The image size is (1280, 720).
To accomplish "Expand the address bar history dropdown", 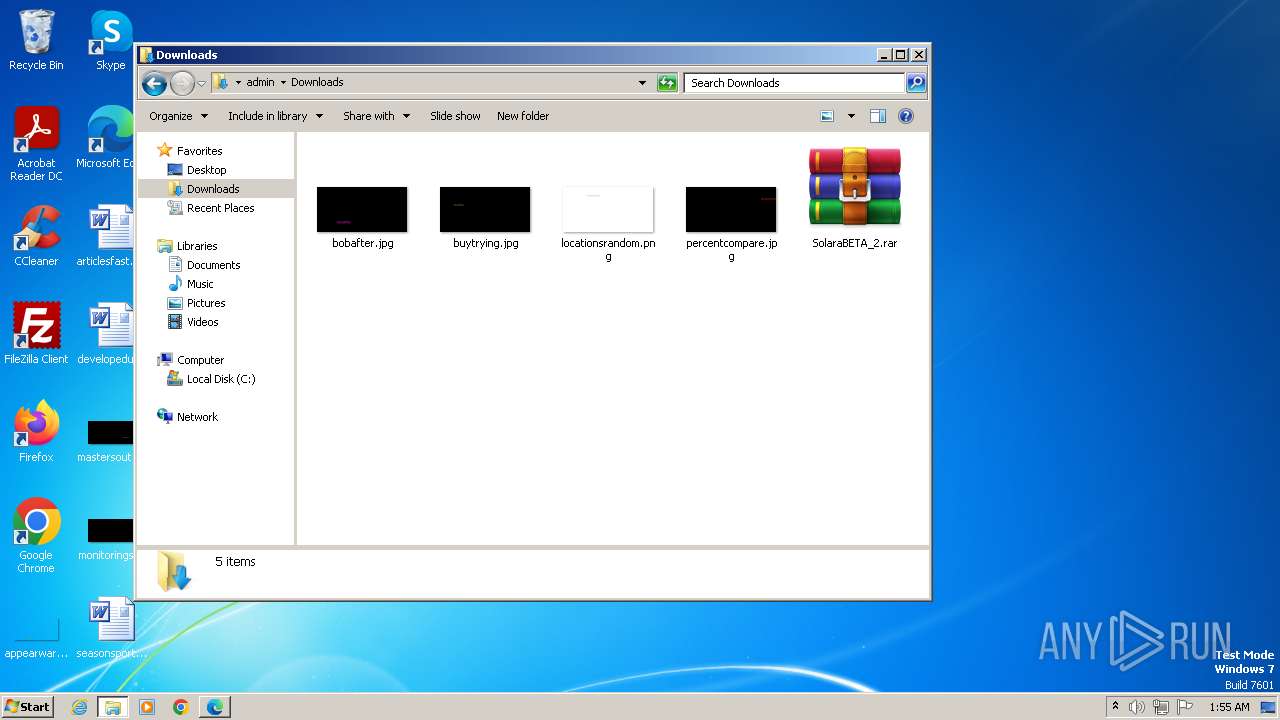I will coord(642,83).
